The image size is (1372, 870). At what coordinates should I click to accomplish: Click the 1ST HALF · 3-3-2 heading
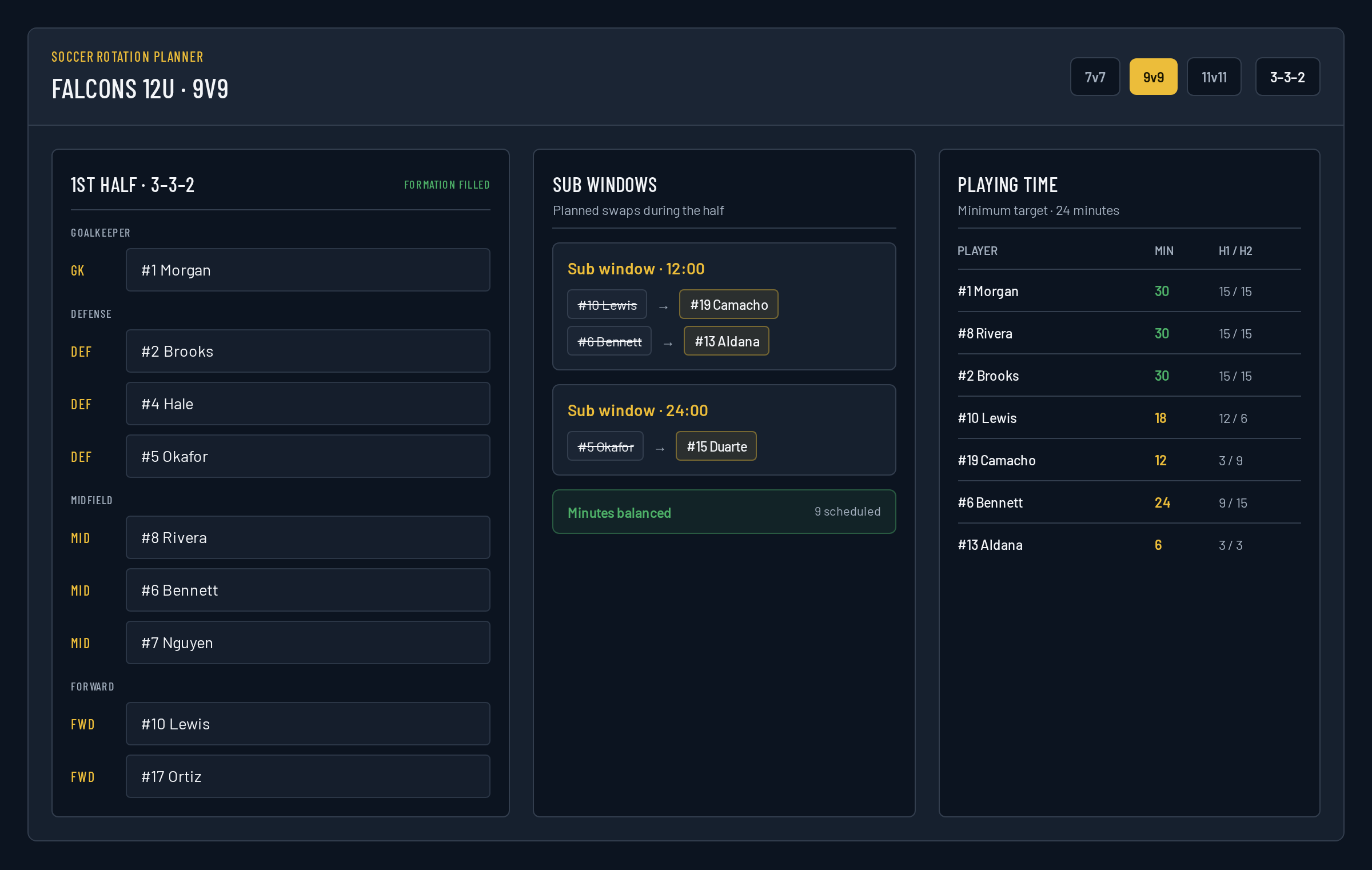click(x=132, y=185)
